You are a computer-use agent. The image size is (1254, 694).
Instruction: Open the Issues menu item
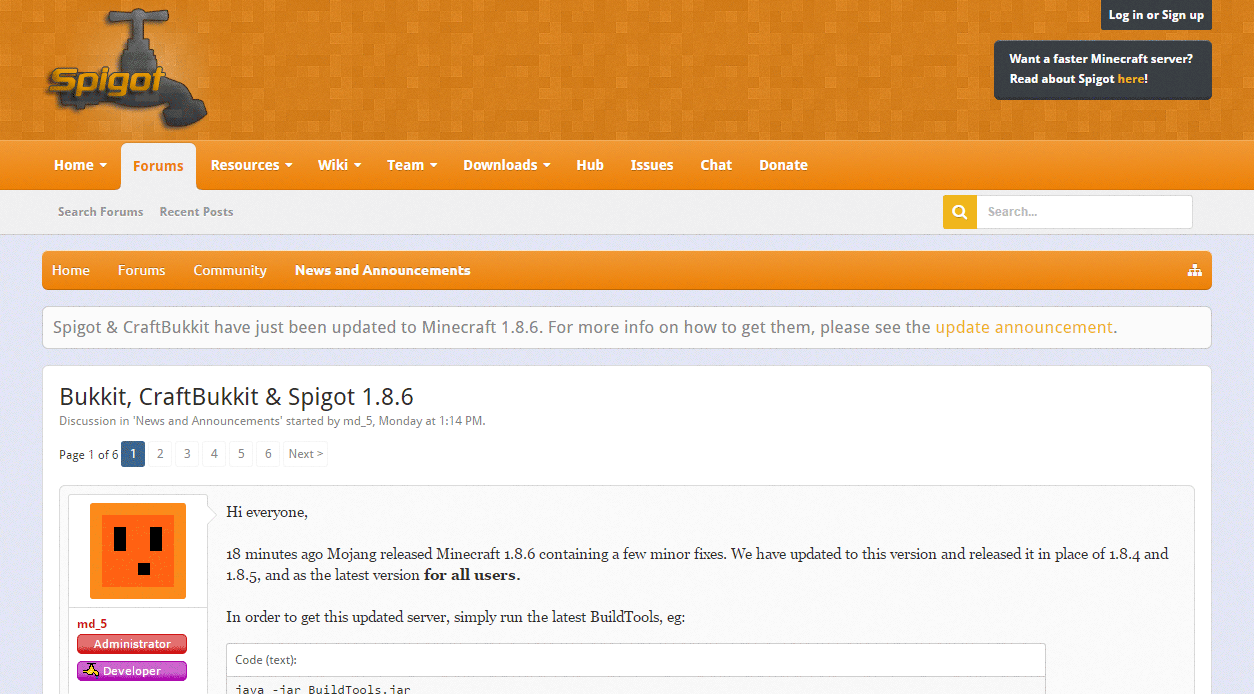pyautogui.click(x=652, y=165)
